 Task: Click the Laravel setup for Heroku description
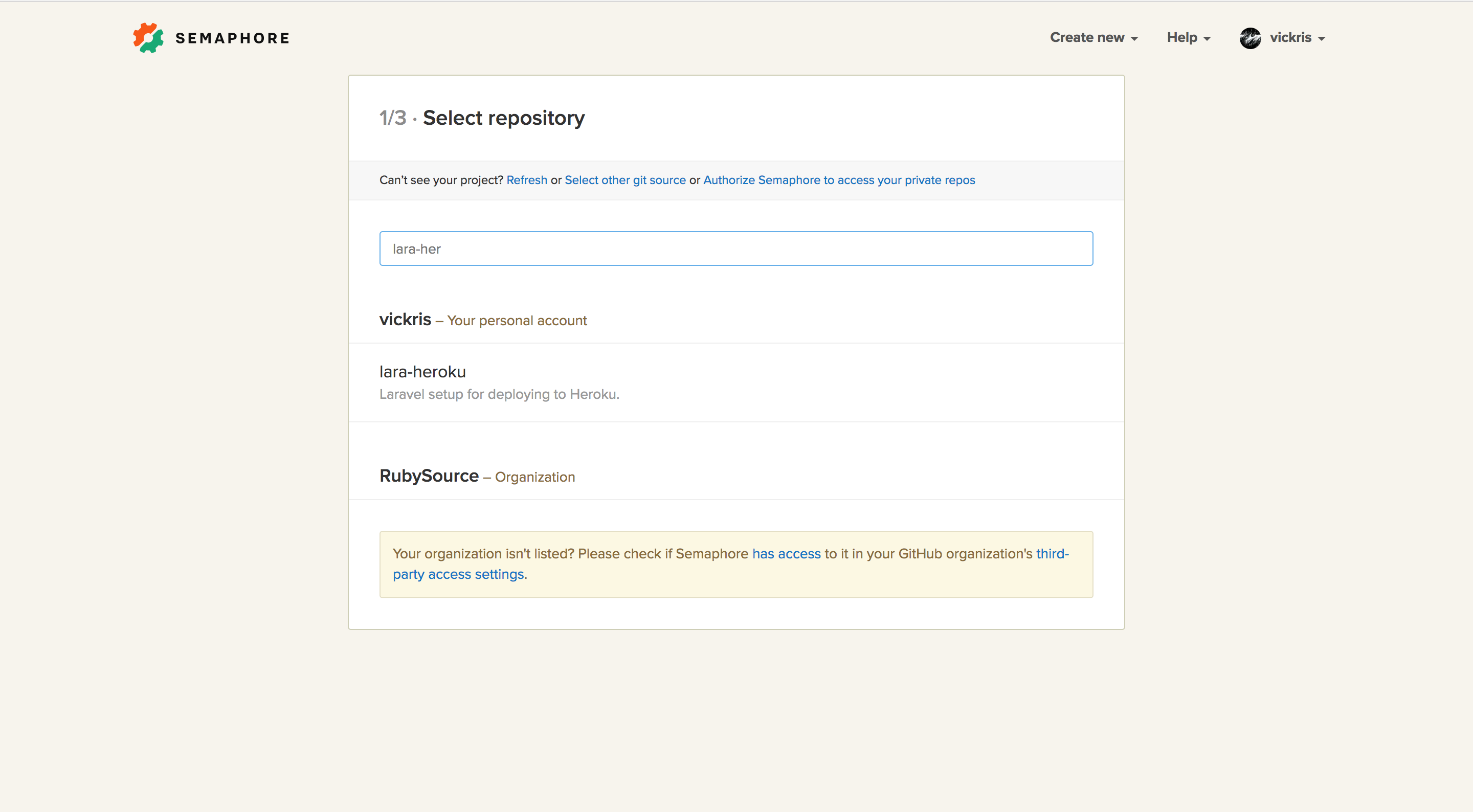pyautogui.click(x=499, y=395)
